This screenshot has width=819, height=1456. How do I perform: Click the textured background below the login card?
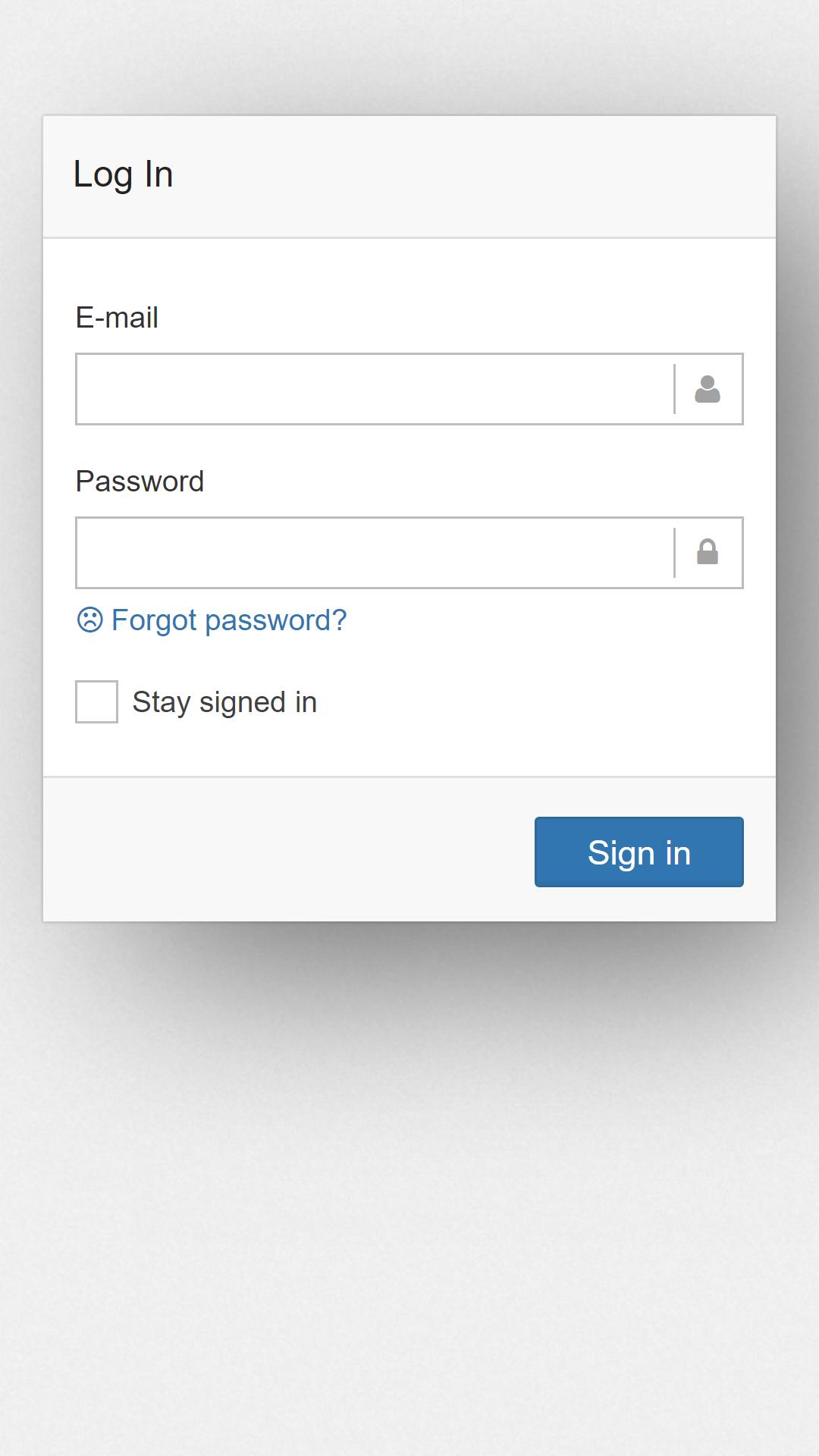tap(409, 1213)
